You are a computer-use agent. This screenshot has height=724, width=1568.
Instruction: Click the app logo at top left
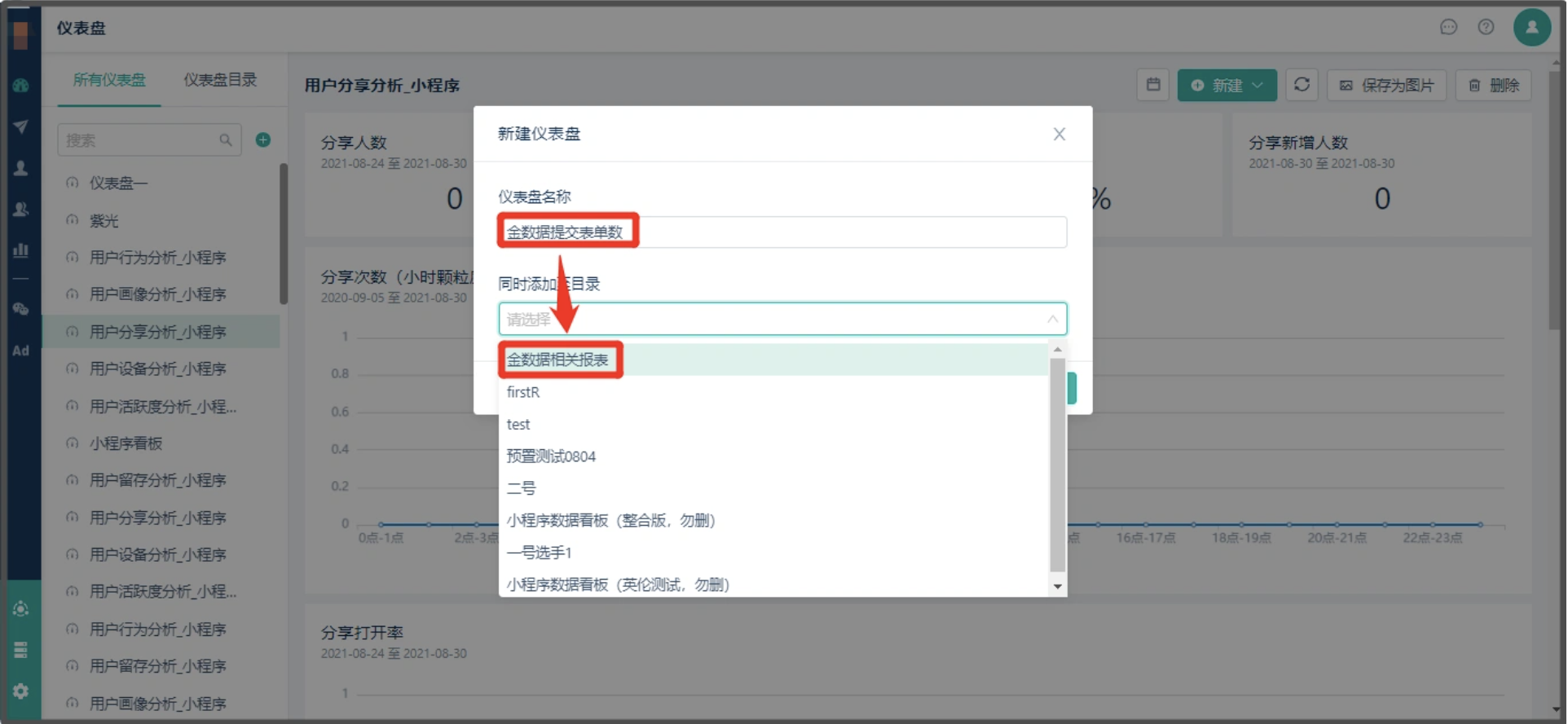pos(20,34)
